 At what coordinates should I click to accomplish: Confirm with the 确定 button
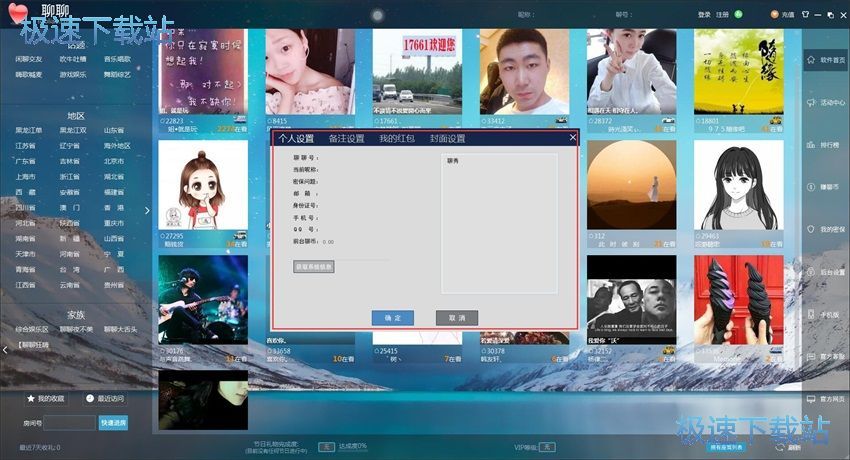tap(393, 318)
